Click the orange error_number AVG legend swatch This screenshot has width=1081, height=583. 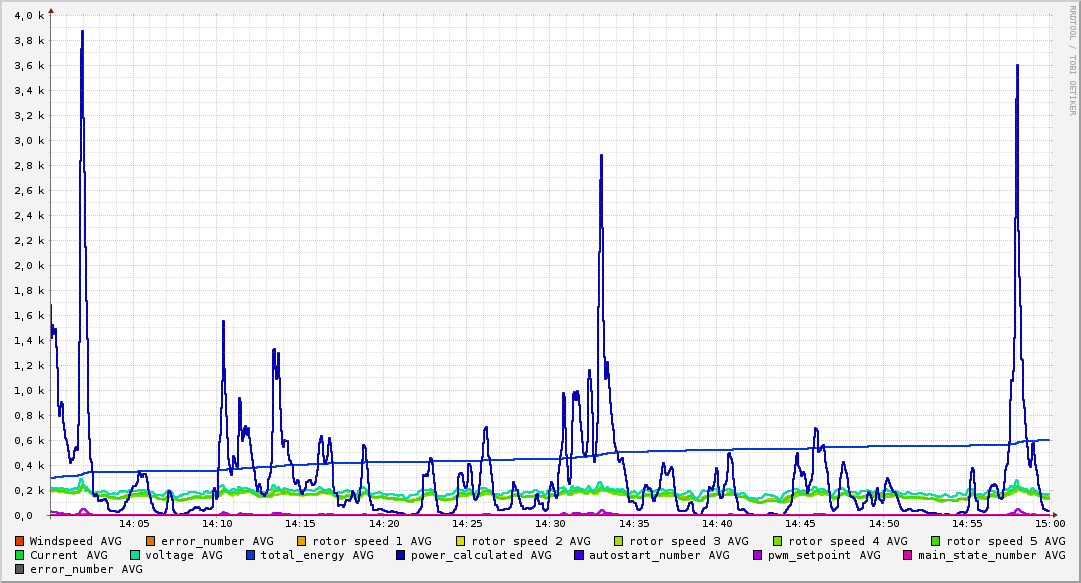click(x=151, y=542)
